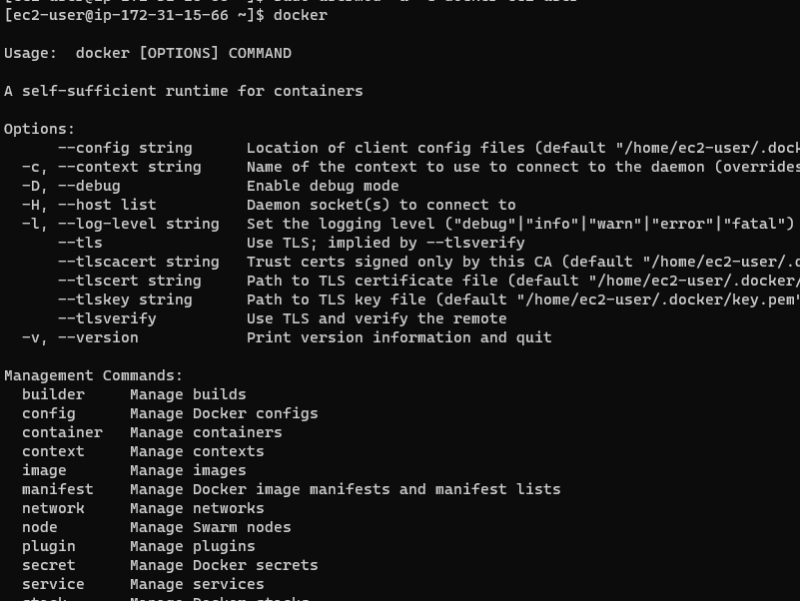Click the 'node' command name

40,527
